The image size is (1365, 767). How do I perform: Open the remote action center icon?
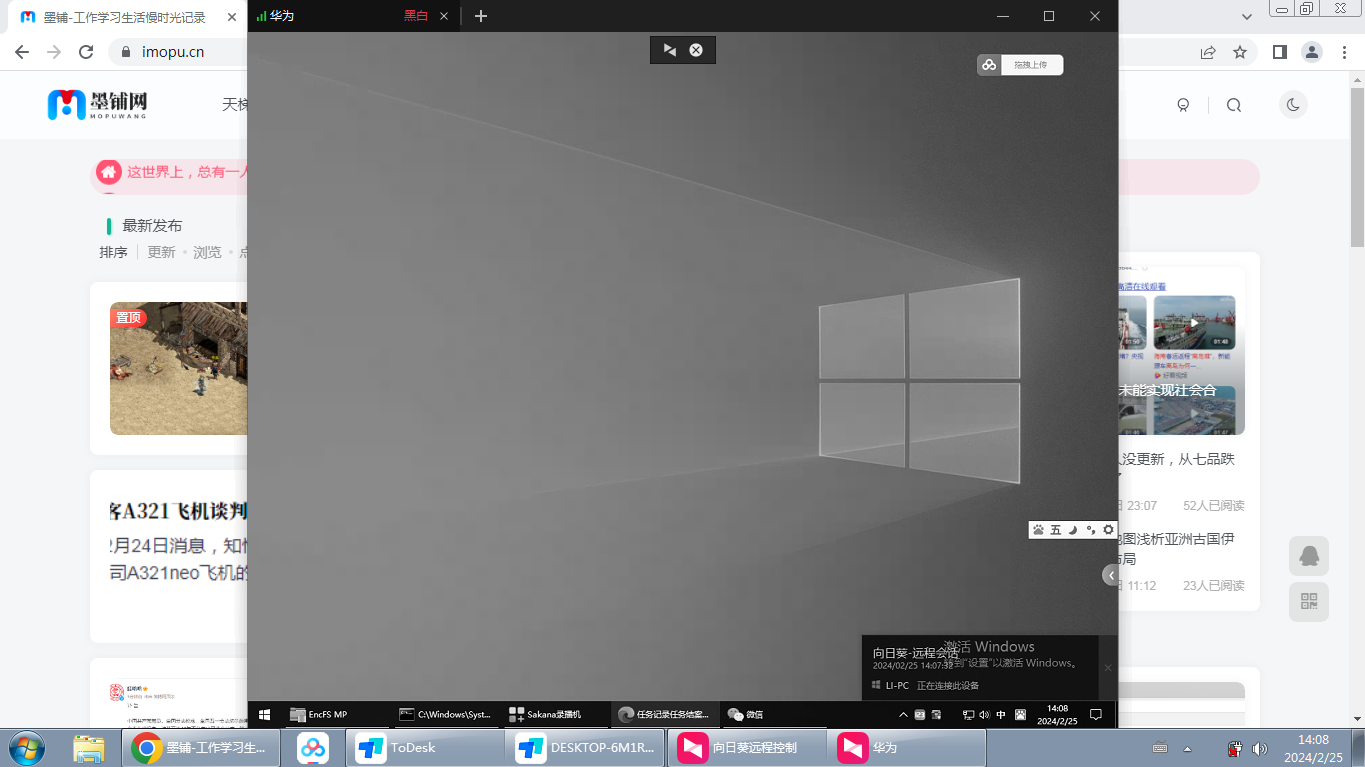click(x=1096, y=715)
